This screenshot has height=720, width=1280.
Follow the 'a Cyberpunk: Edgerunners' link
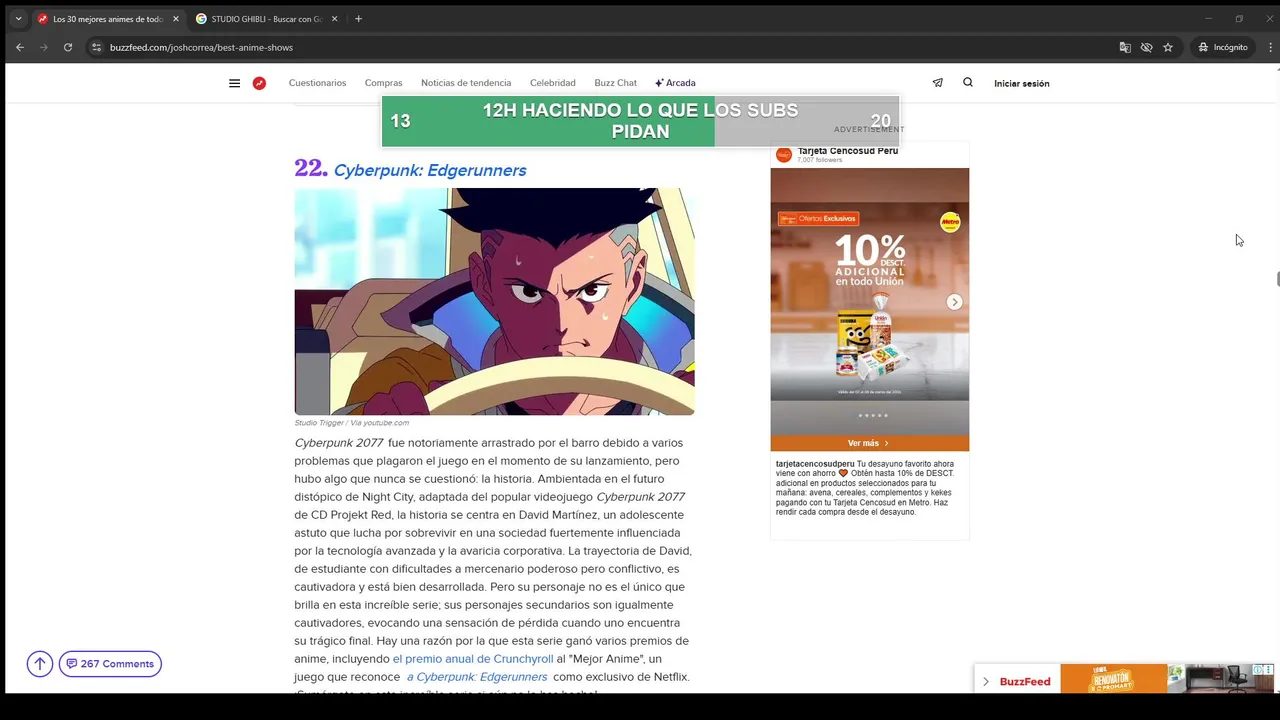pos(477,677)
